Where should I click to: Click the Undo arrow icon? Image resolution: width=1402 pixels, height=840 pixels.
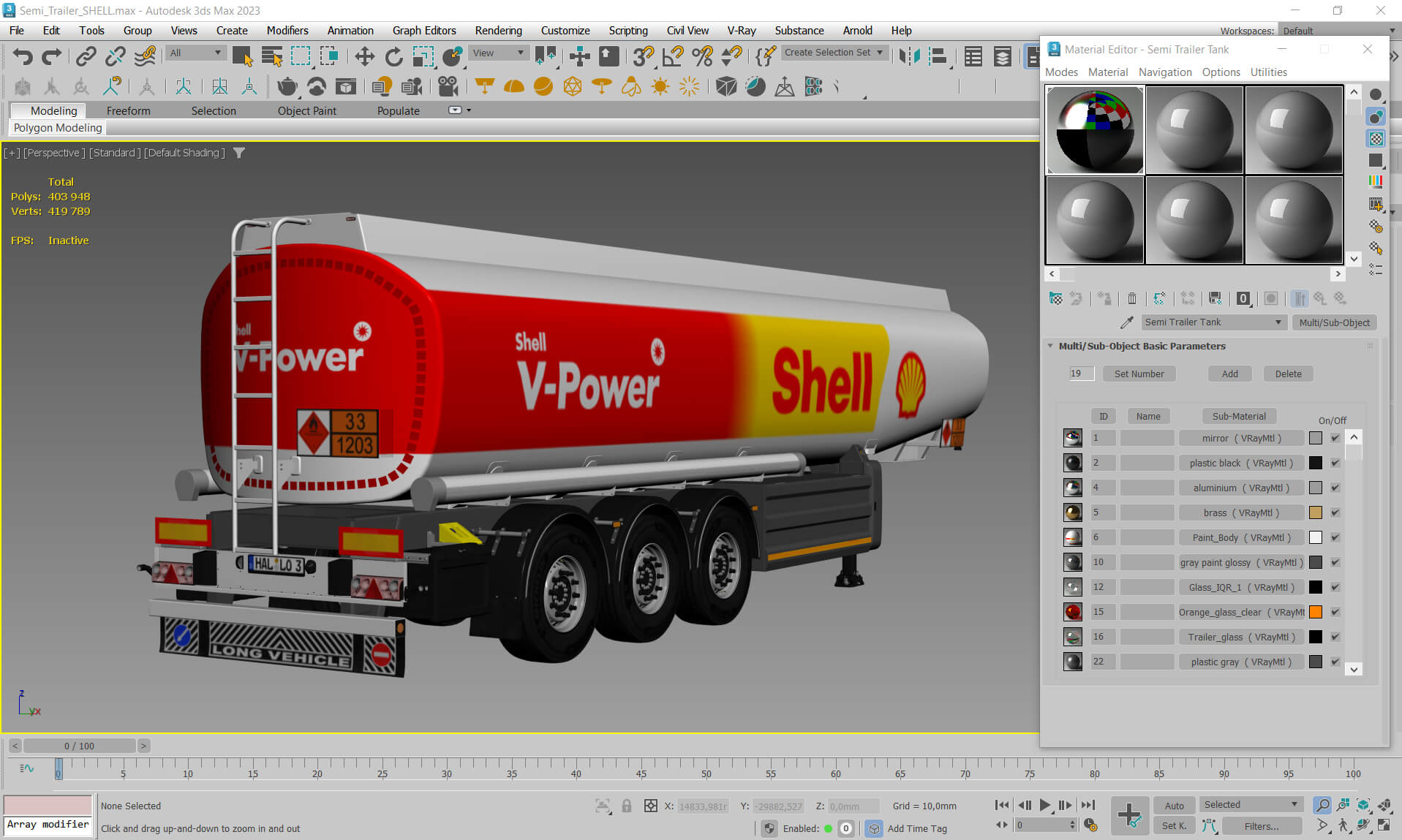point(23,56)
